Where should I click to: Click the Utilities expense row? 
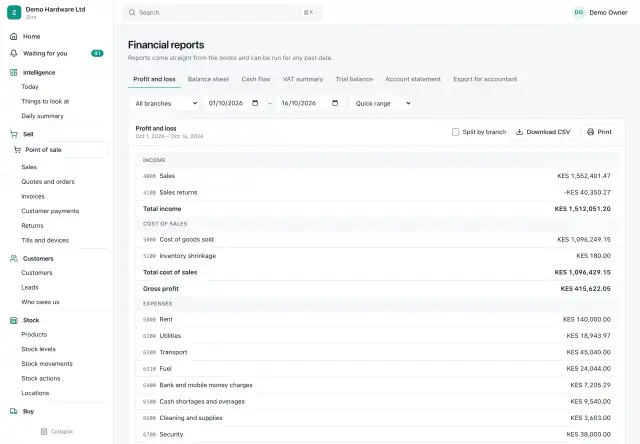[x=377, y=336]
